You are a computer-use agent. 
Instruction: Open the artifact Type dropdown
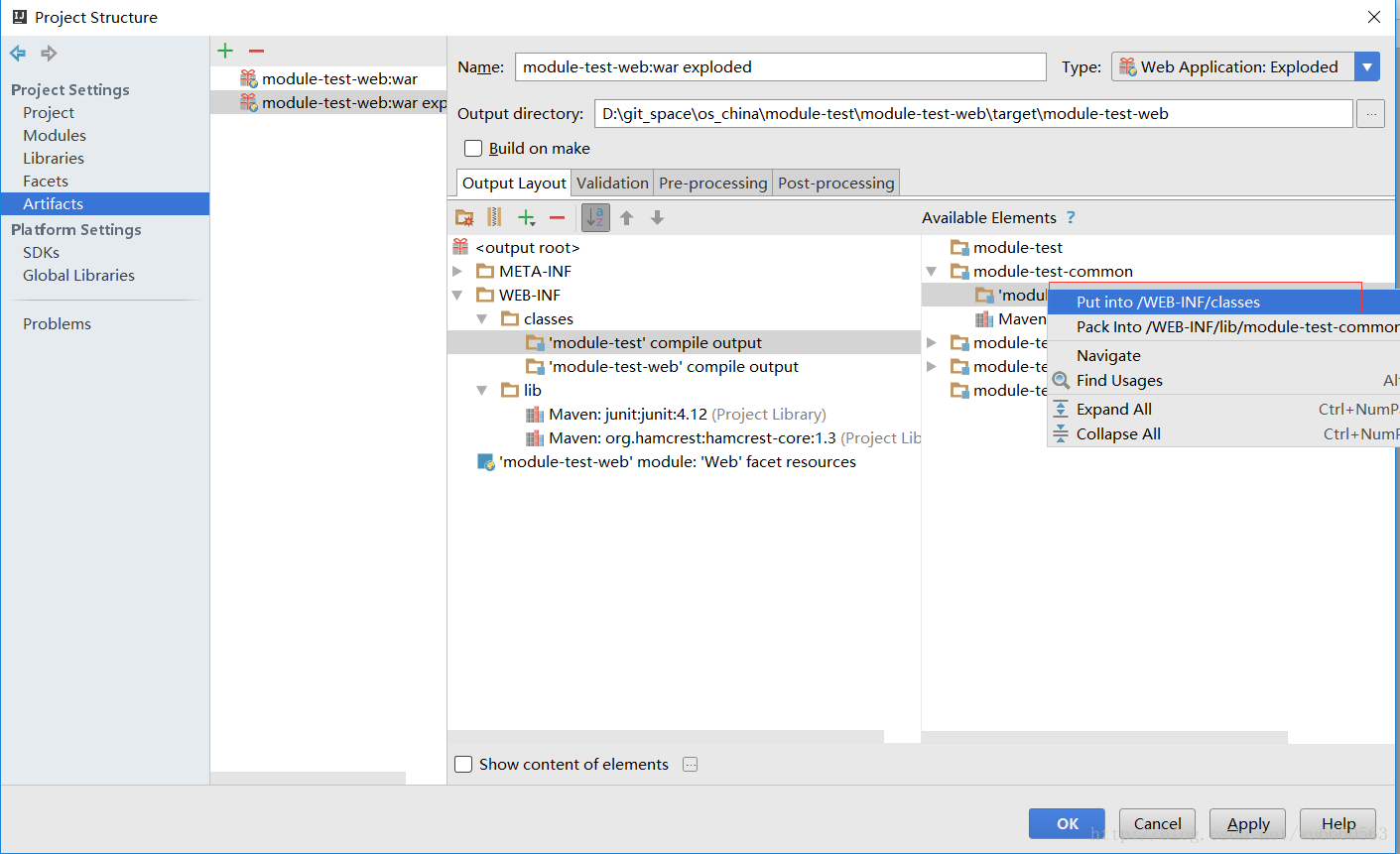point(1367,67)
